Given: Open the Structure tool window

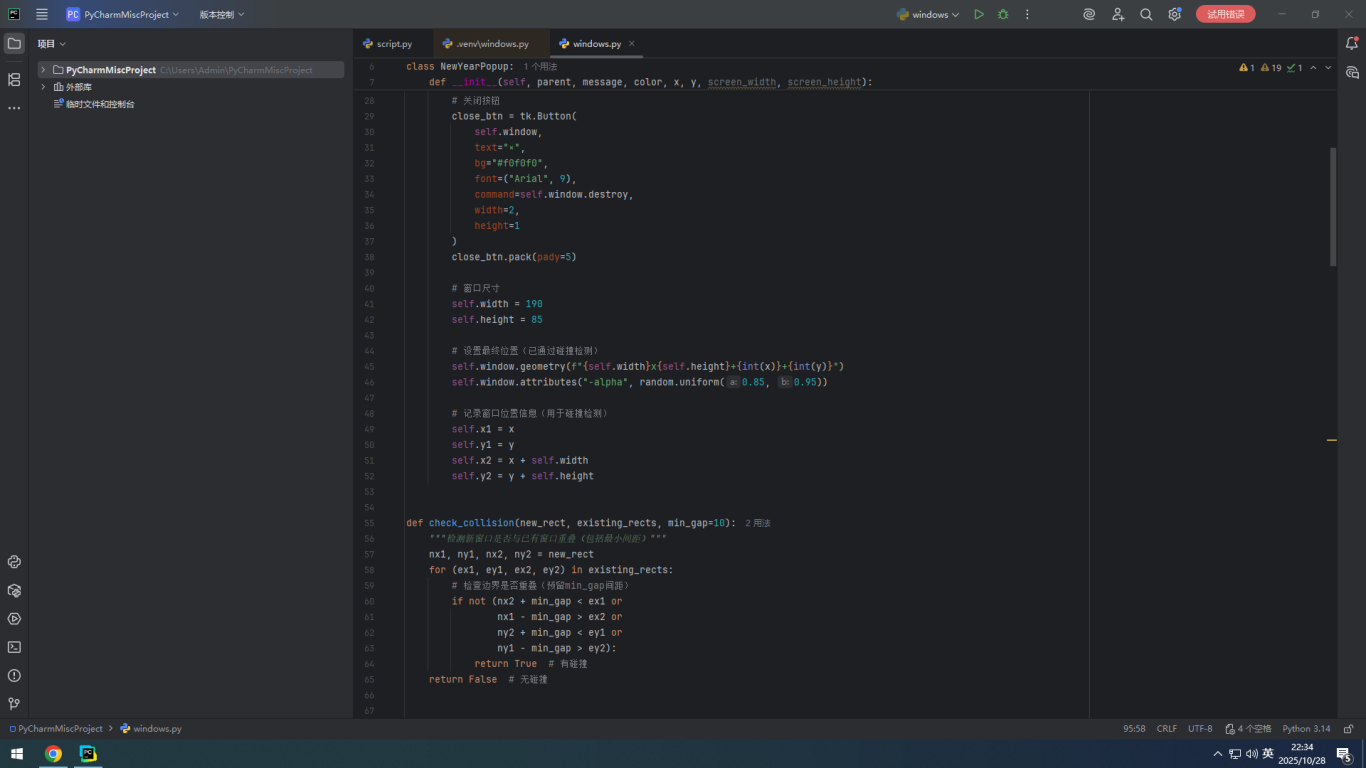Looking at the screenshot, I should (x=14, y=79).
